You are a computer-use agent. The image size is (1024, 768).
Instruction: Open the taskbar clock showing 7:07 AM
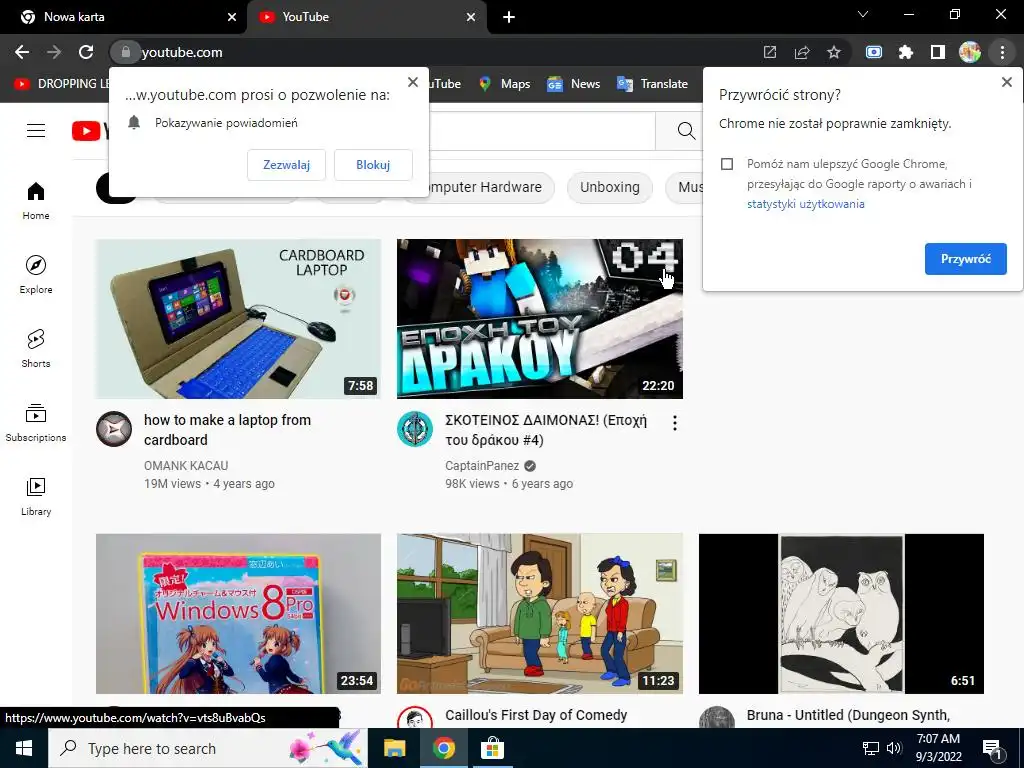938,748
